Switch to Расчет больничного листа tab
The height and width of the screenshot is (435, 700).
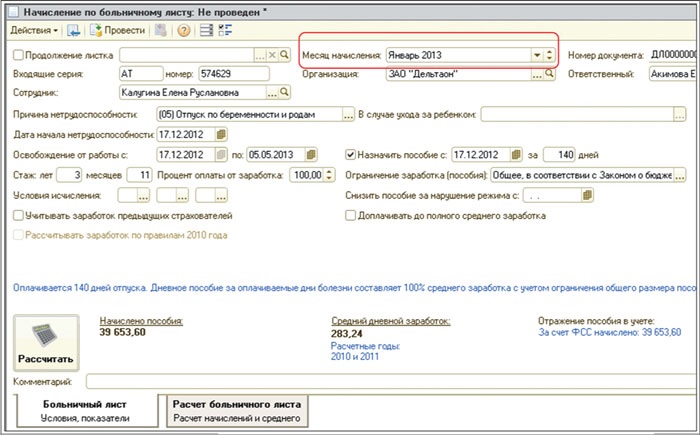point(237,411)
